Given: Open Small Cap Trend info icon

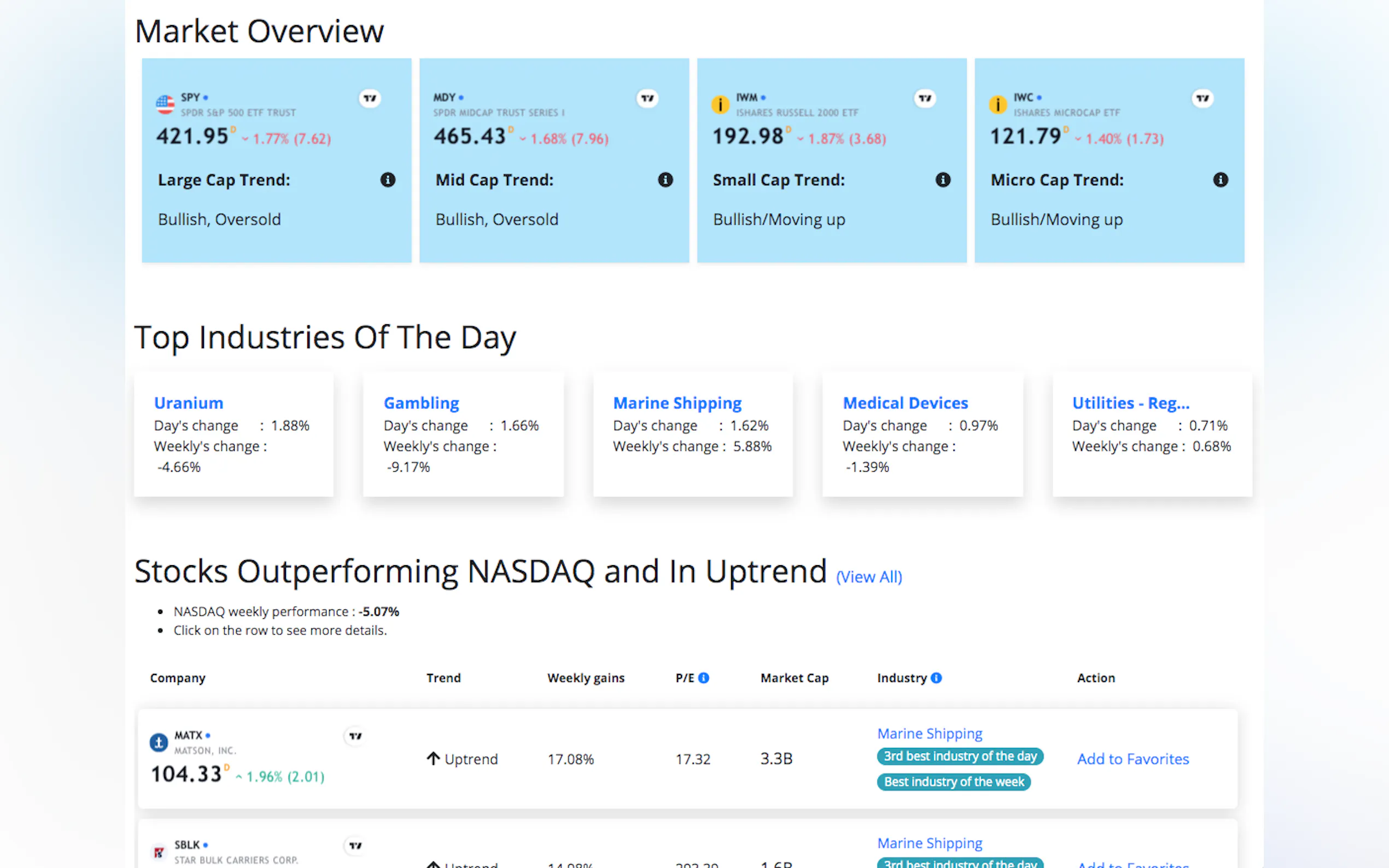Looking at the screenshot, I should [x=943, y=180].
